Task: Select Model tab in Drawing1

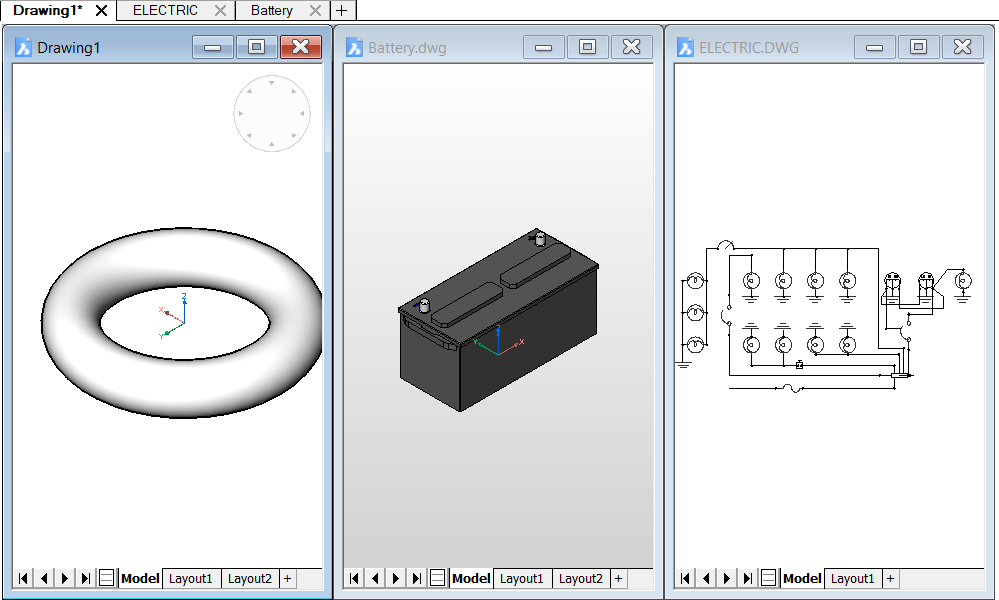Action: [140, 578]
